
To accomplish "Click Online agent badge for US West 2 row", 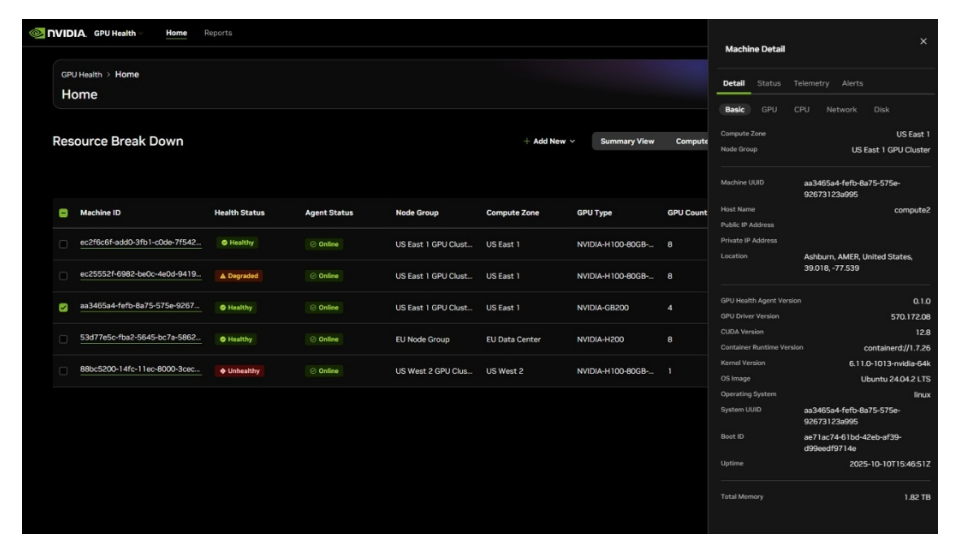I will click(x=328, y=371).
